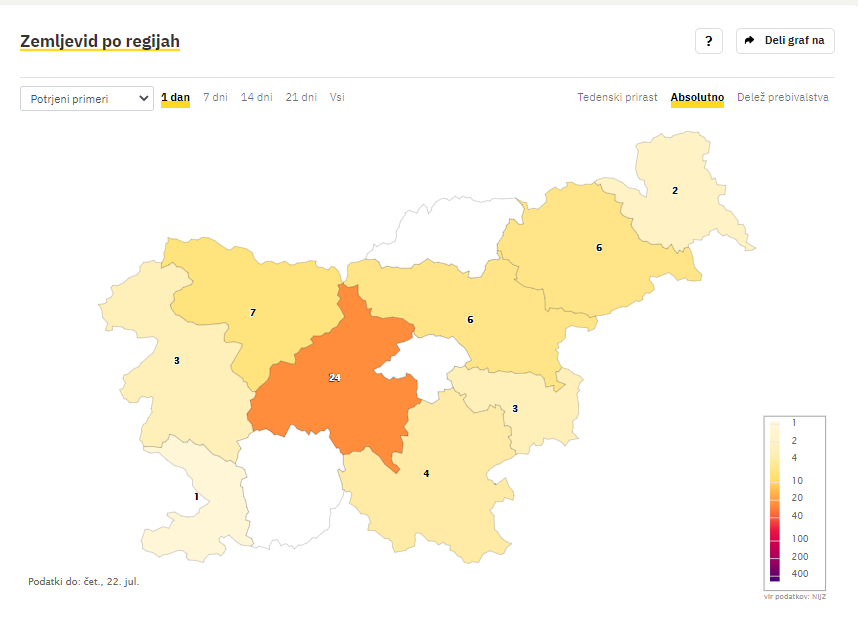This screenshot has height=625, width=858.
Task: Switch to Delež prebivalstva view
Action: (782, 97)
